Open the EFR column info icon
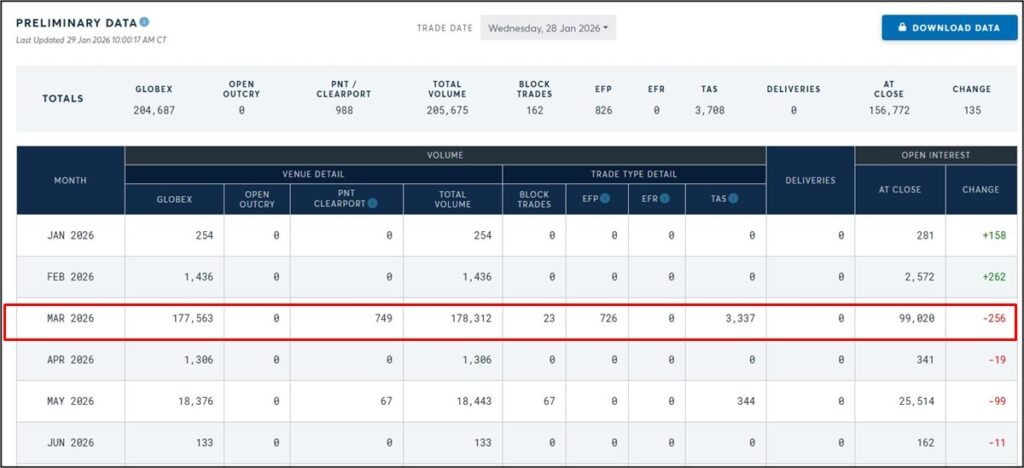This screenshot has width=1024, height=468. (664, 198)
